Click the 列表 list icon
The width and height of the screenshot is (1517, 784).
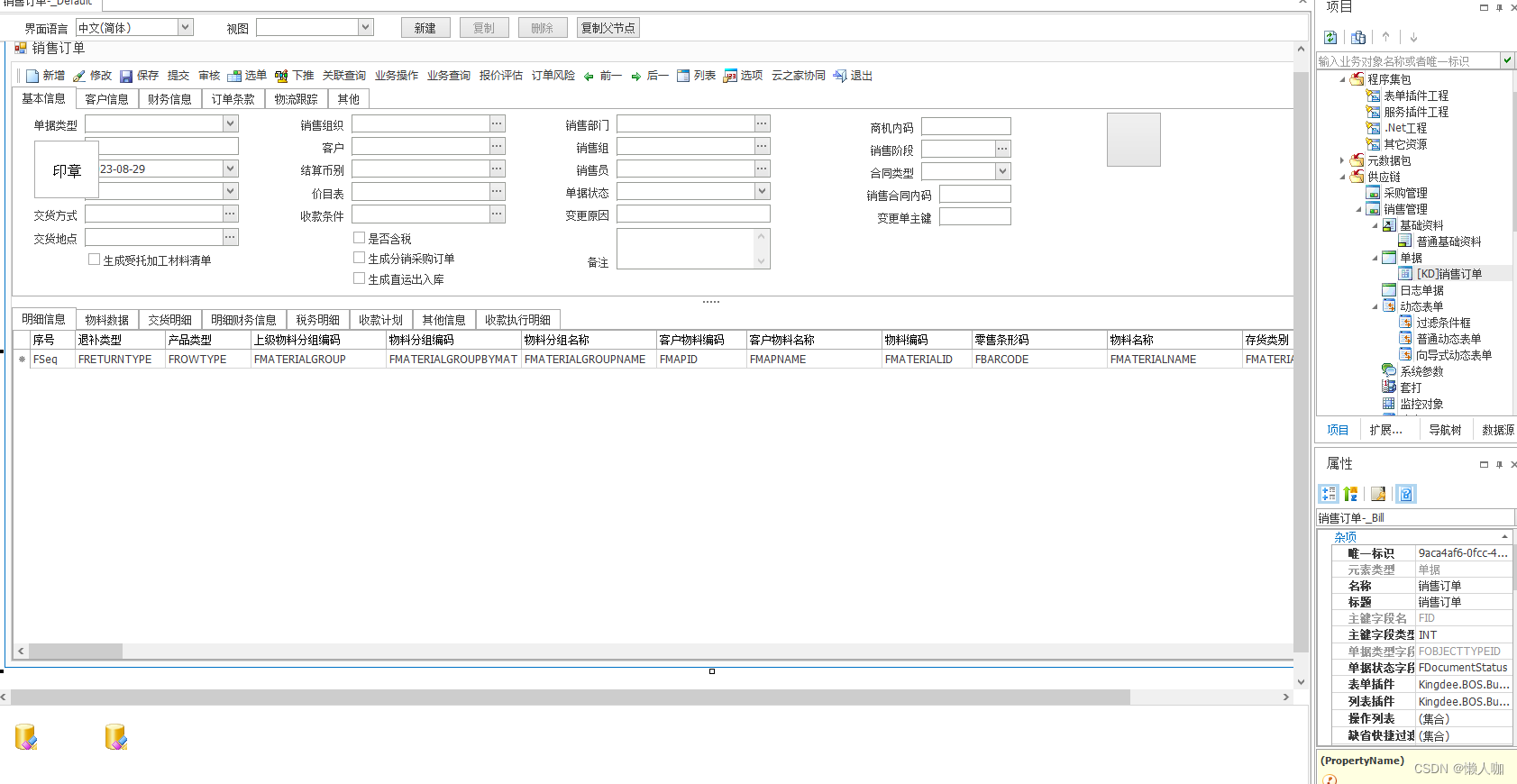tap(683, 76)
